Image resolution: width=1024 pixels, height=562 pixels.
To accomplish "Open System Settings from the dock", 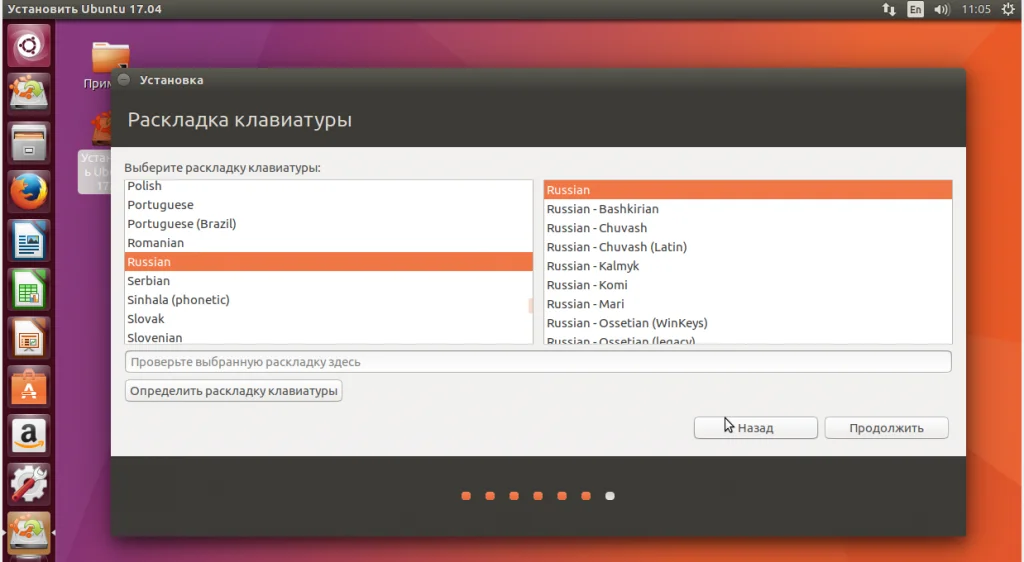I will tap(29, 484).
